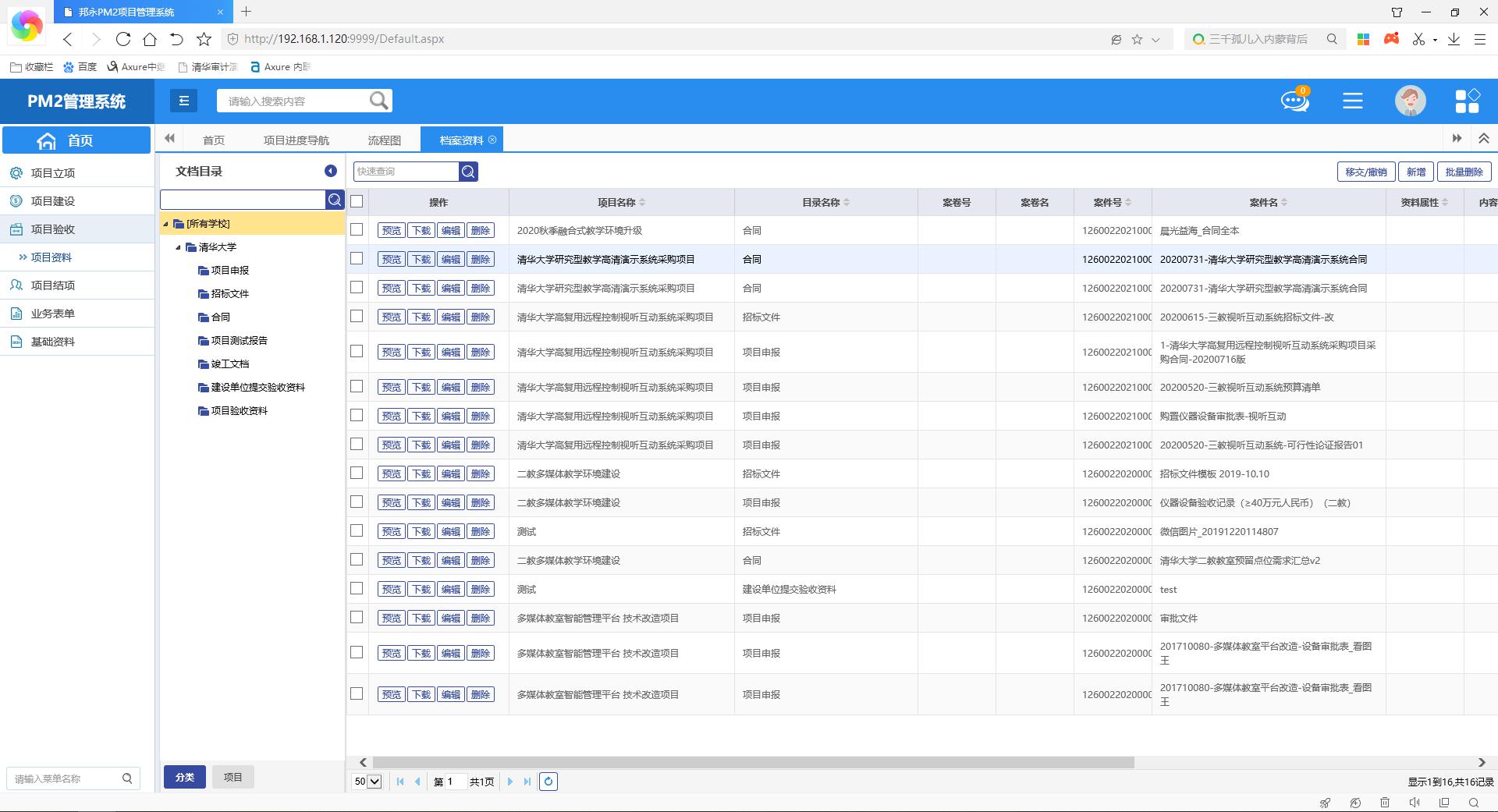Click the 批量删除 button
The width and height of the screenshot is (1498, 812).
coord(1463,172)
